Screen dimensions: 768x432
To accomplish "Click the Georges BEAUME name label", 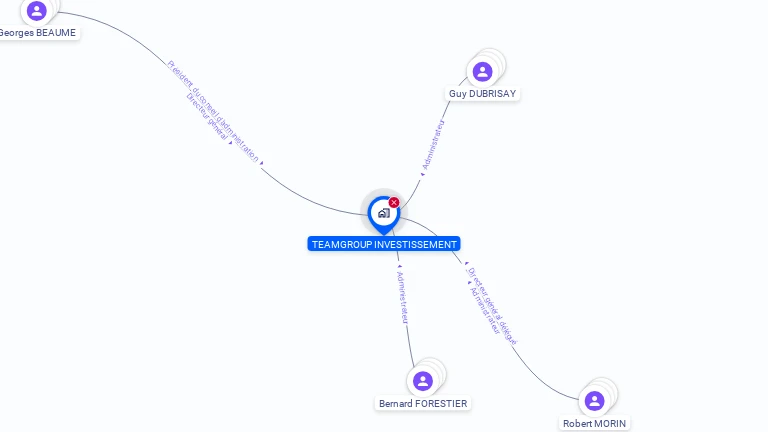I will [38, 33].
